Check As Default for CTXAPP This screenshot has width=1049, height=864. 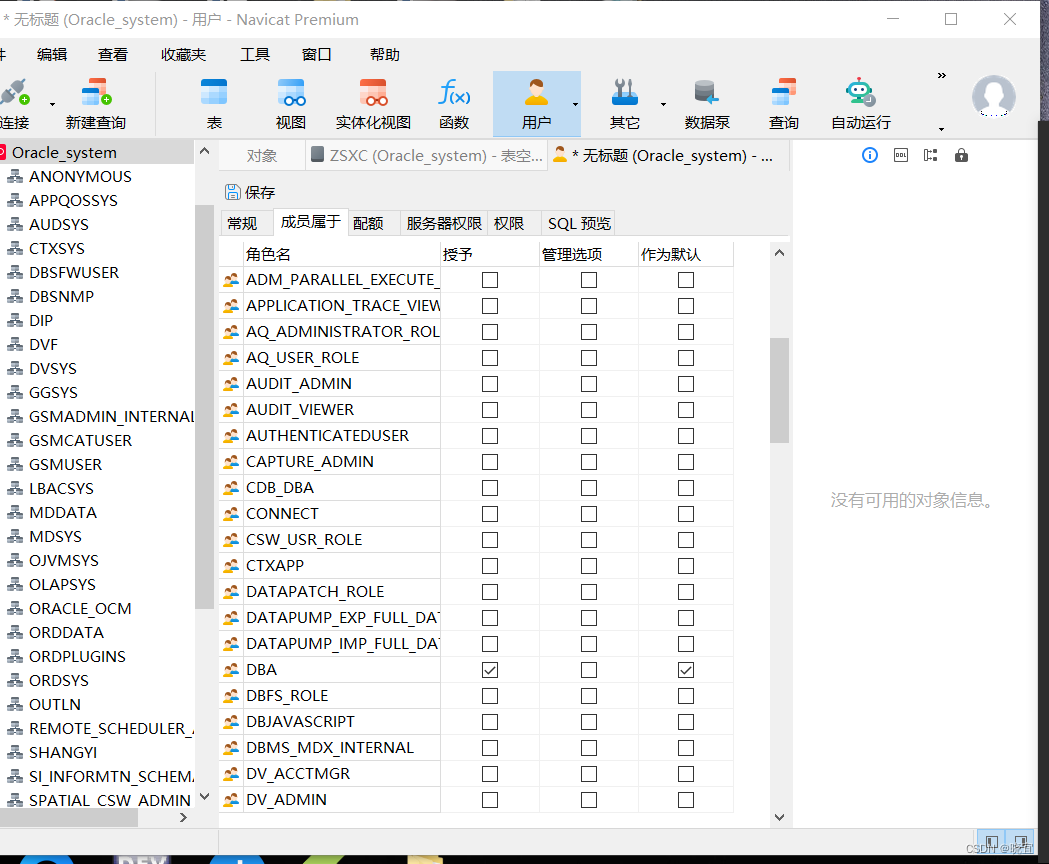(x=686, y=566)
